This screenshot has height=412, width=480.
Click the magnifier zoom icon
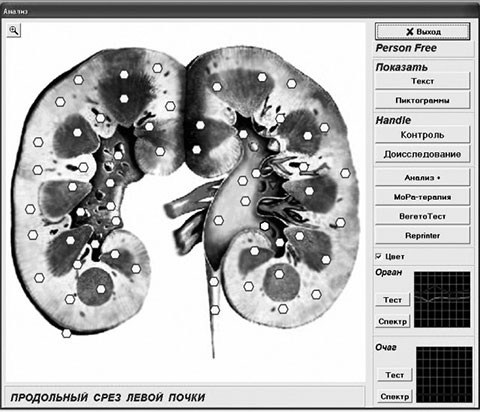[x=14, y=30]
